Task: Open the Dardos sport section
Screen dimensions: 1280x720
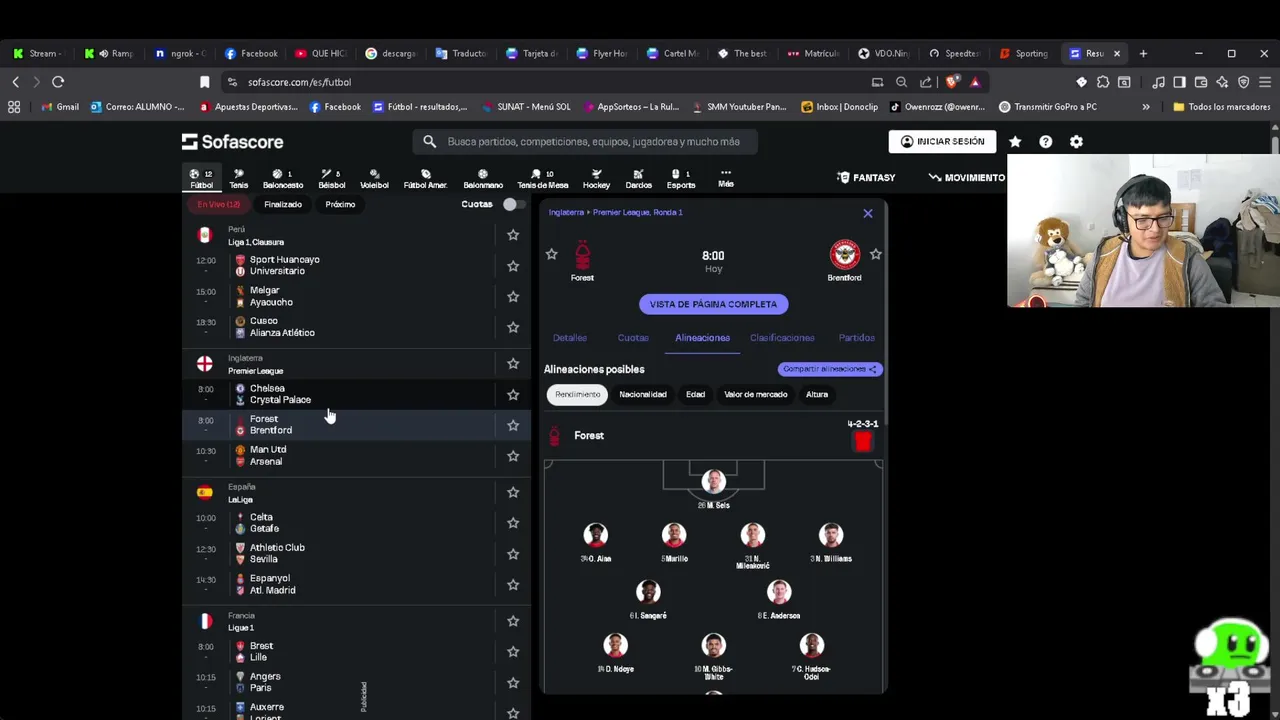Action: pos(638,178)
